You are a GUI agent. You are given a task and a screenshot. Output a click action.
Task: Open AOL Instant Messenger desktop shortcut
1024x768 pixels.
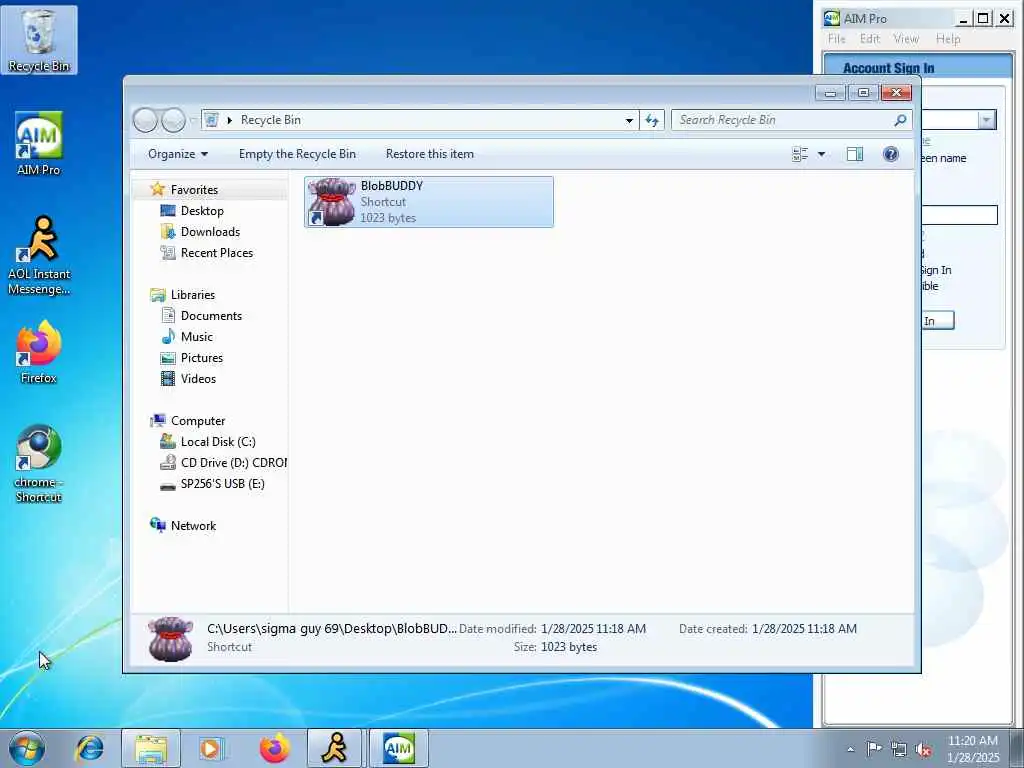39,256
